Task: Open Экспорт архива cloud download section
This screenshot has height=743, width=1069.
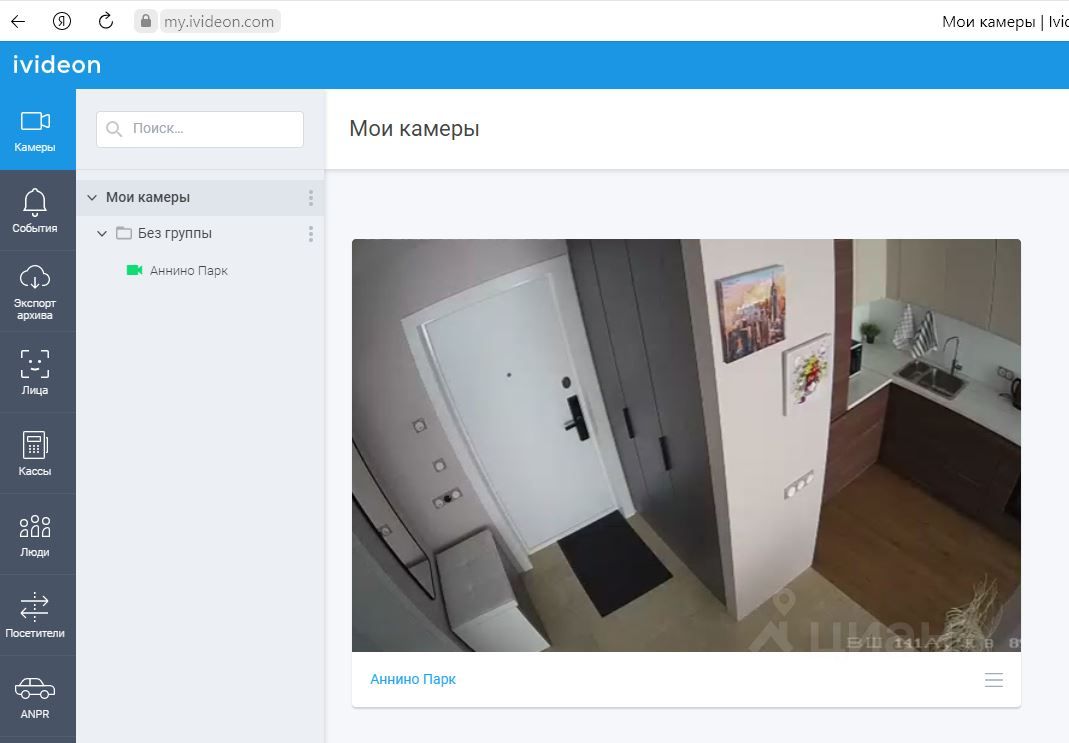Action: coord(37,291)
